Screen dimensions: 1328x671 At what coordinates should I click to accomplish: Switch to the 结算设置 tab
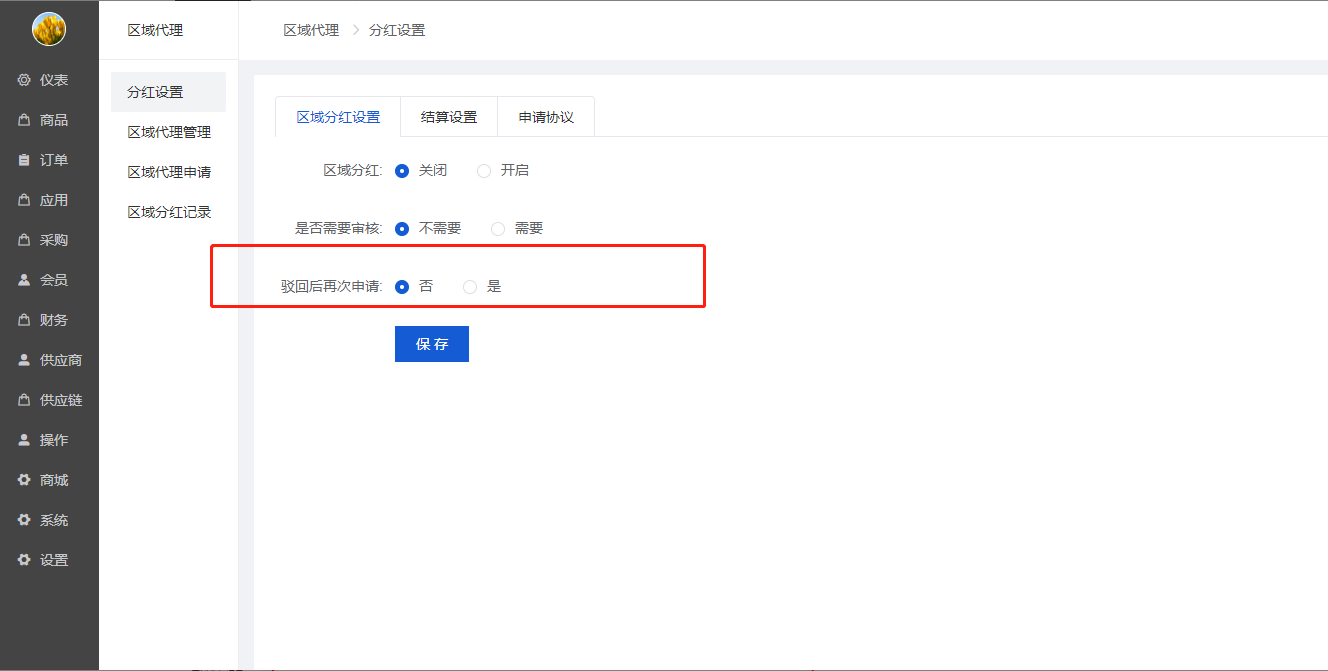point(449,117)
